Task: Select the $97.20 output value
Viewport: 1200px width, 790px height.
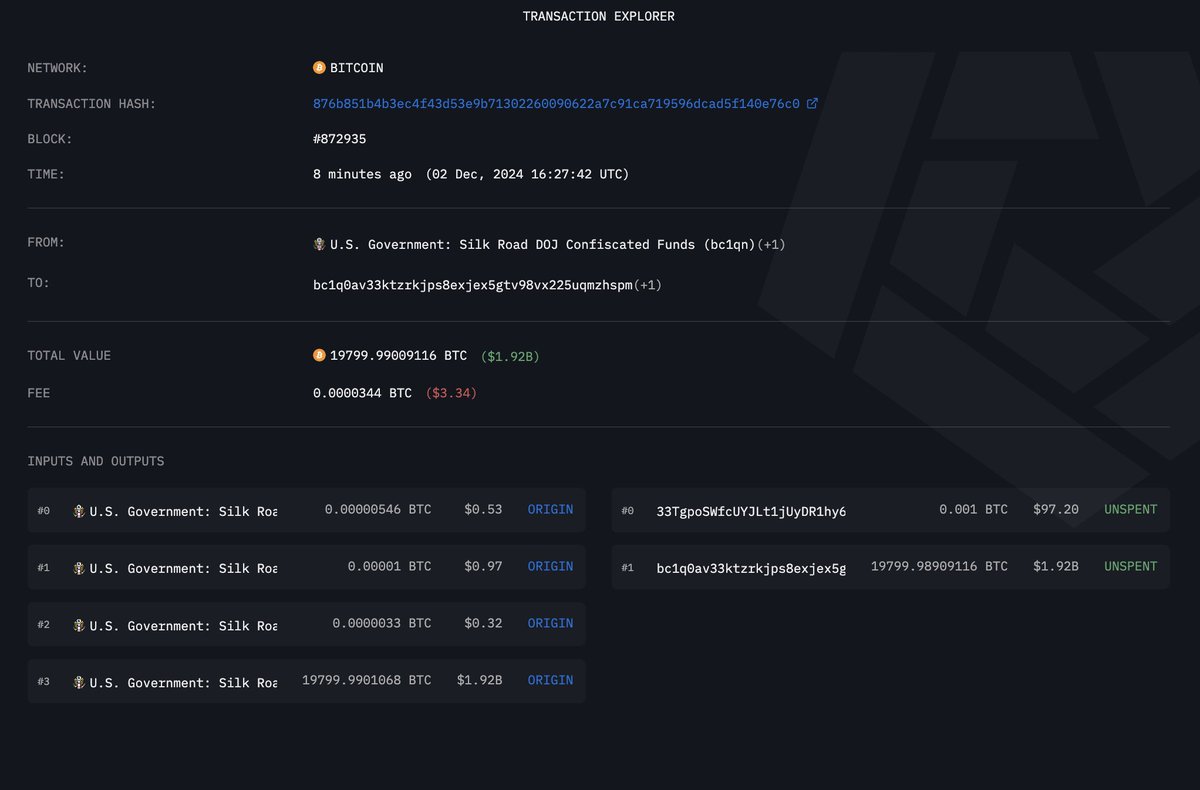Action: [1056, 509]
